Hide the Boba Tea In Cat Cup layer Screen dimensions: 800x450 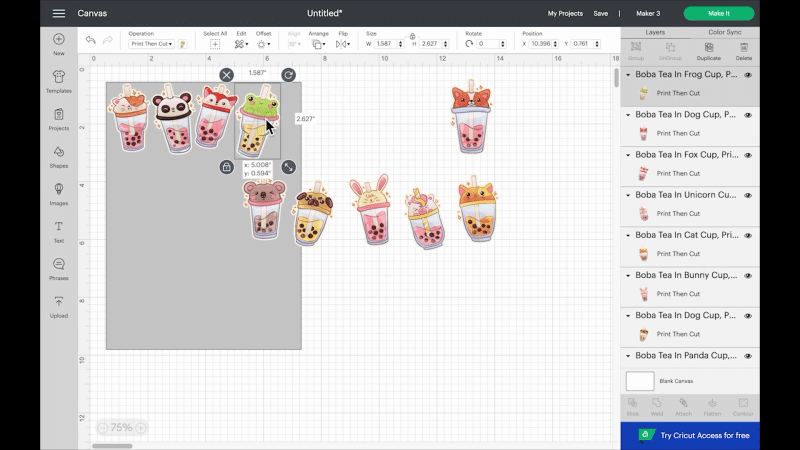pos(748,236)
